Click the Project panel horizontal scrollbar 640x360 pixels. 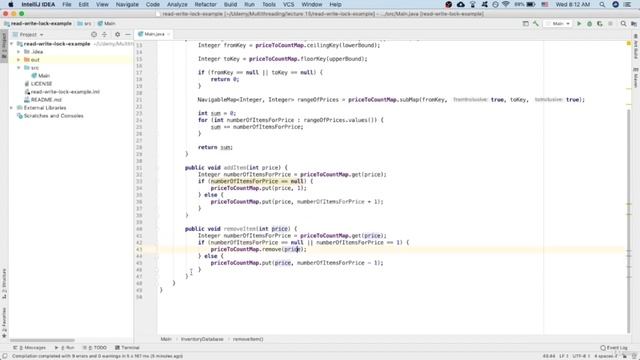[x=42, y=340]
